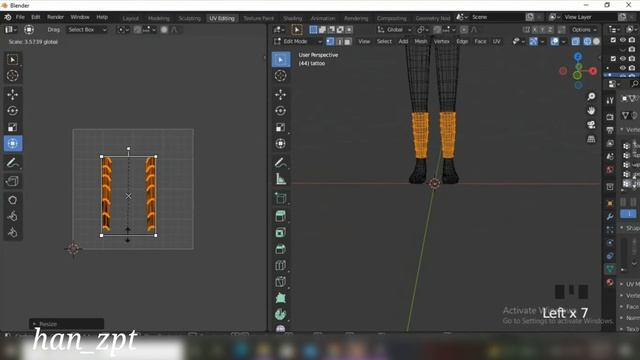The image size is (640, 360).
Task: Enable vertex select mode in 3D viewport
Action: point(330,42)
